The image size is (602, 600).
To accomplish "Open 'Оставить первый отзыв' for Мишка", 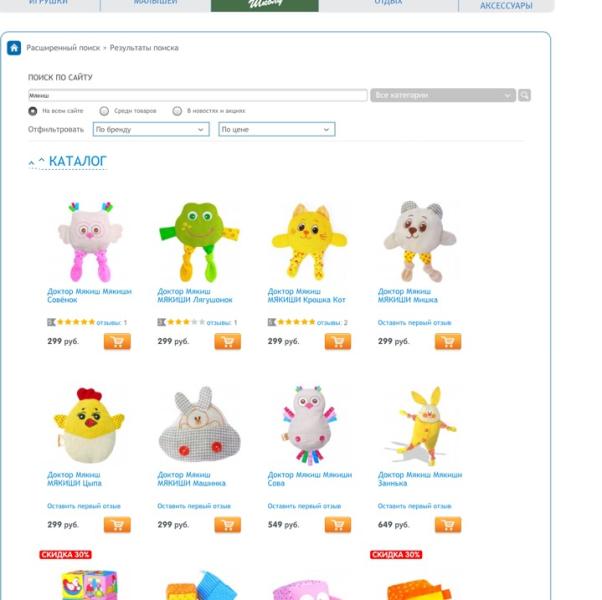I will pyautogui.click(x=414, y=322).
